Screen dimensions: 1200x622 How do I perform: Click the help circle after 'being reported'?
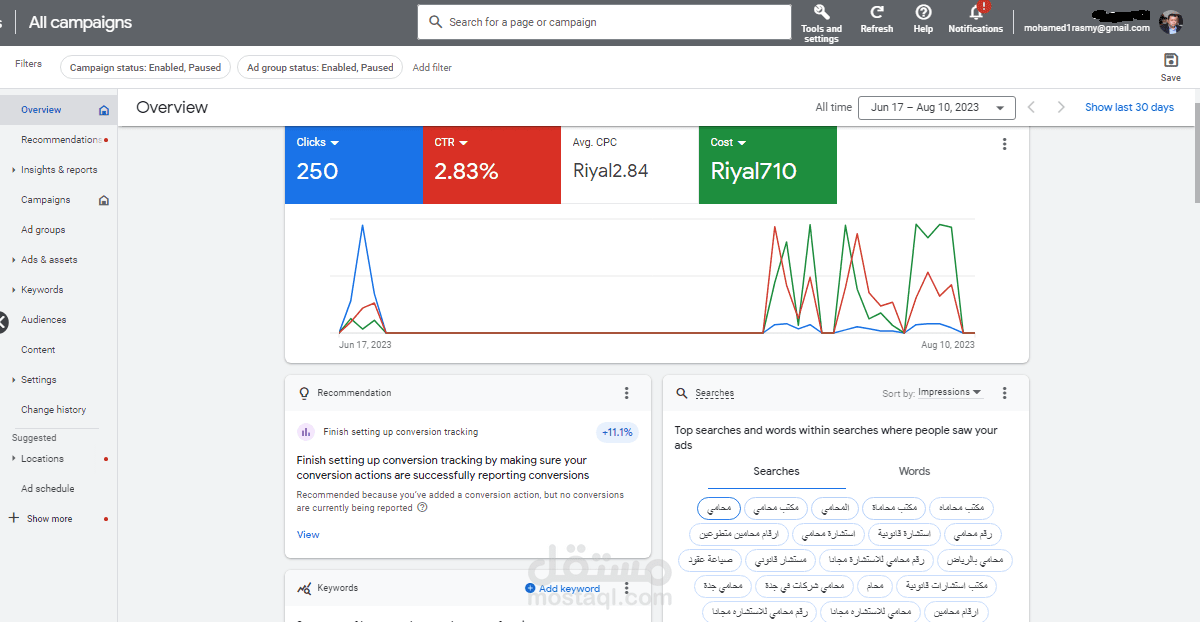tap(422, 508)
